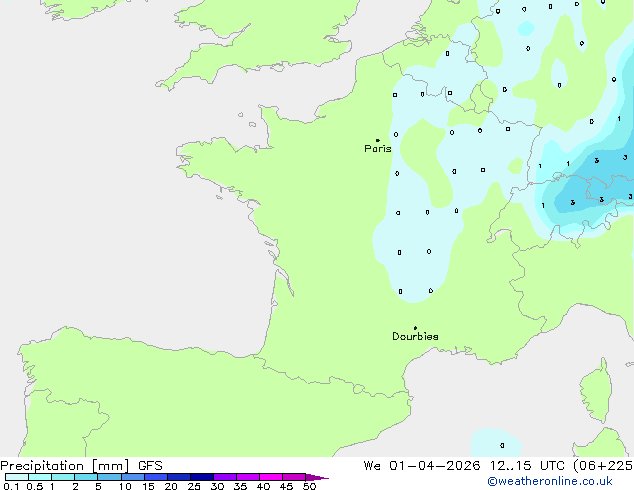This screenshot has height=490, width=634.
Task: Click the over-50 mm legend arrow tip
Action: (x=317, y=477)
